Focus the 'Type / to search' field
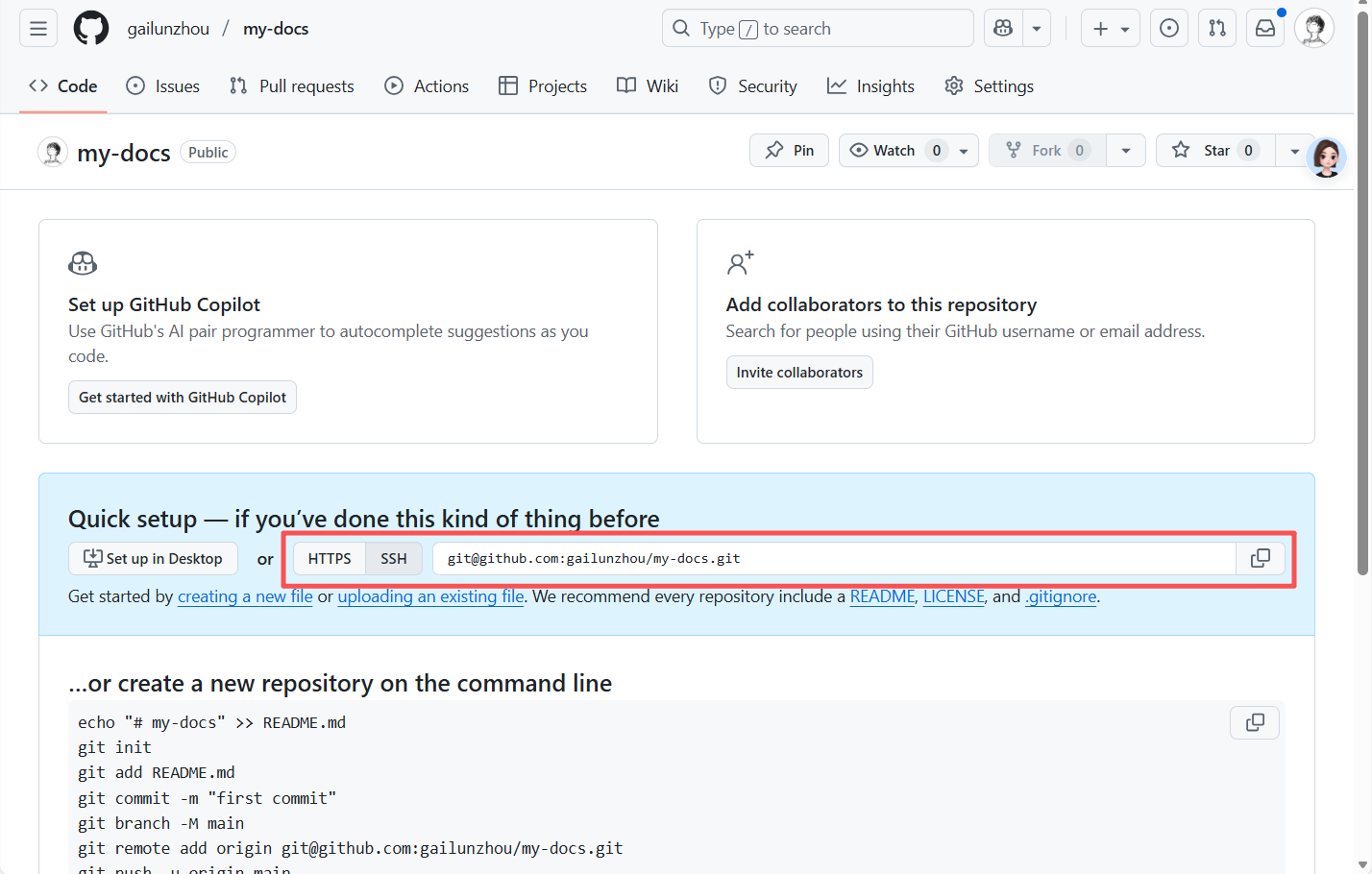The image size is (1372, 874). click(817, 29)
